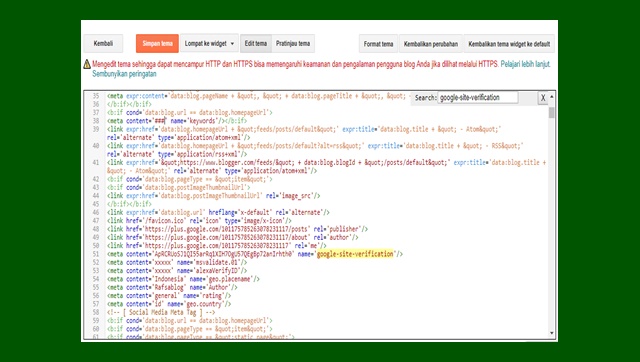Click 'image_src' rel on line 44
The height and width of the screenshot is (362, 640).
[x=297, y=196]
